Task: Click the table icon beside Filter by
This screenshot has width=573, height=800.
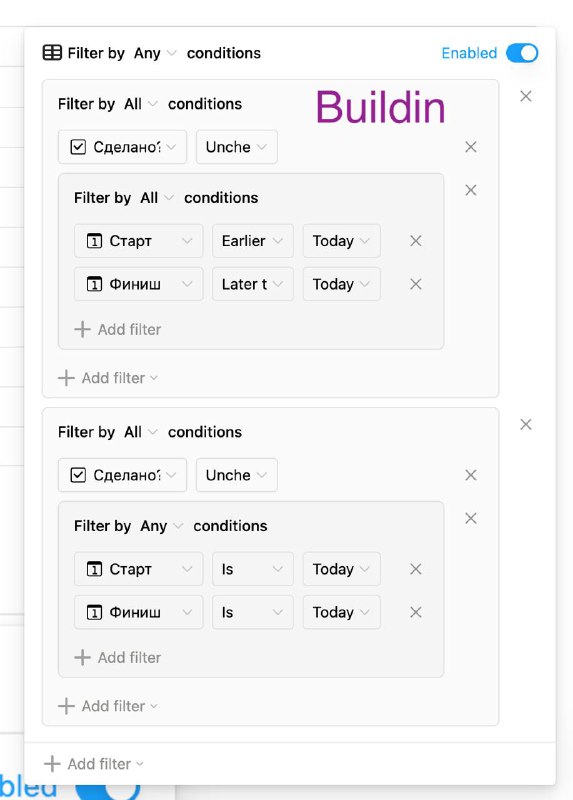Action: pyautogui.click(x=52, y=53)
